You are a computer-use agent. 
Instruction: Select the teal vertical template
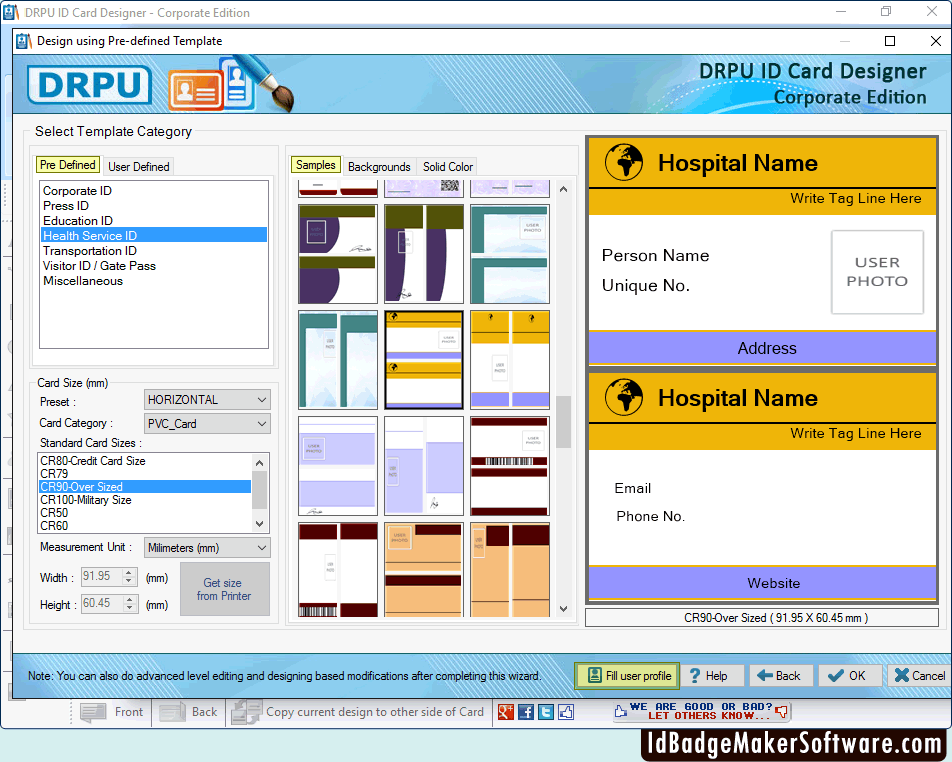[x=338, y=360]
